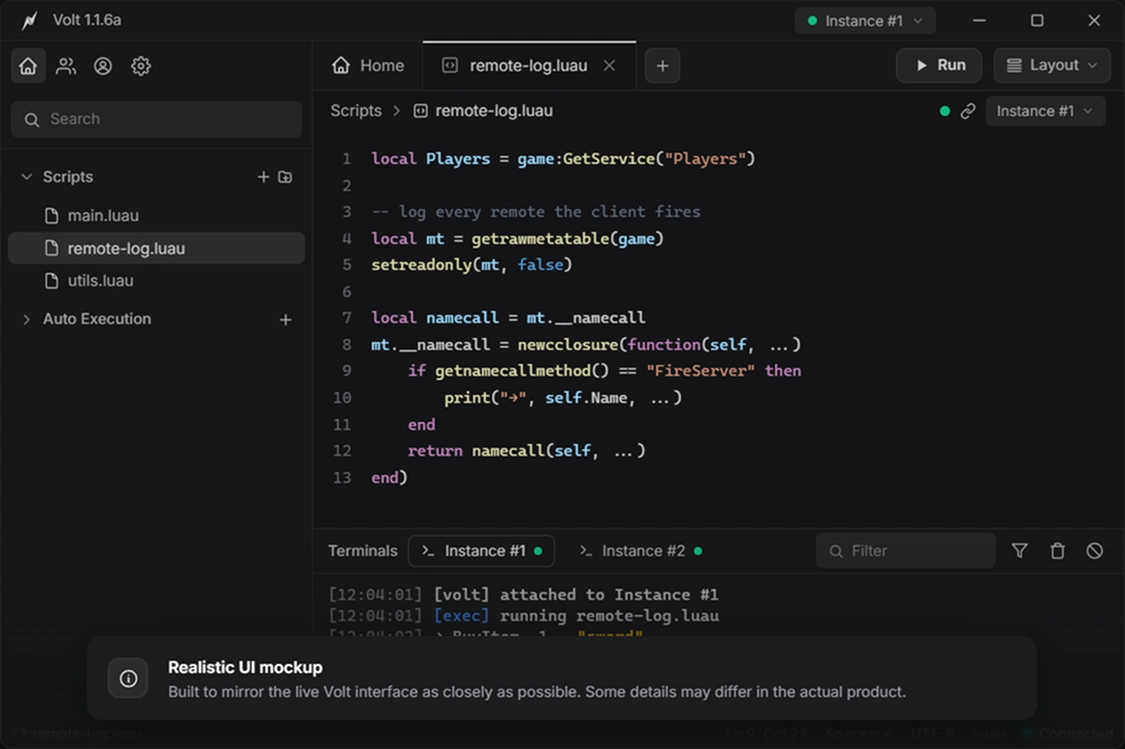Click the script icon in the breadcrumb

[x=420, y=111]
